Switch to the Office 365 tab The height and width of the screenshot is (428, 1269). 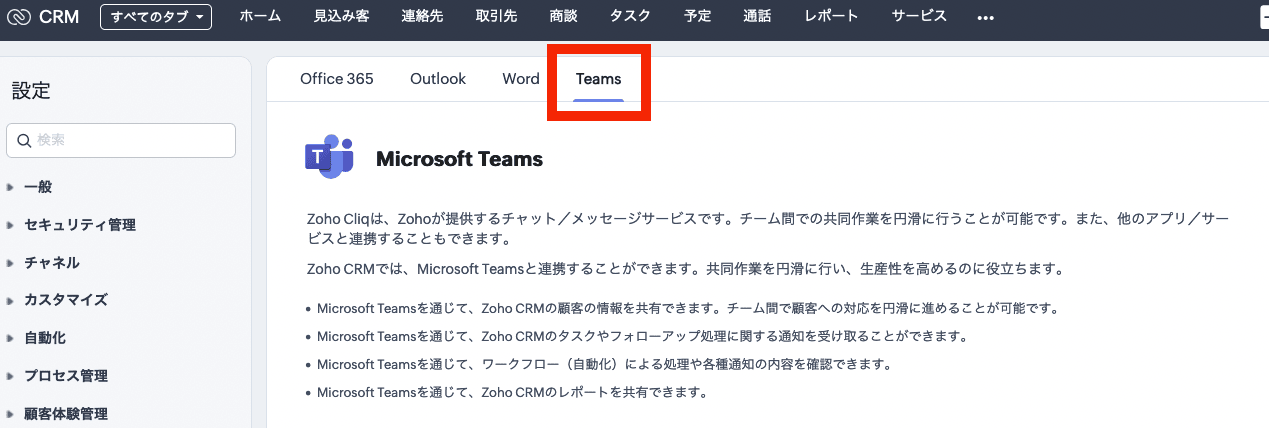pos(337,79)
